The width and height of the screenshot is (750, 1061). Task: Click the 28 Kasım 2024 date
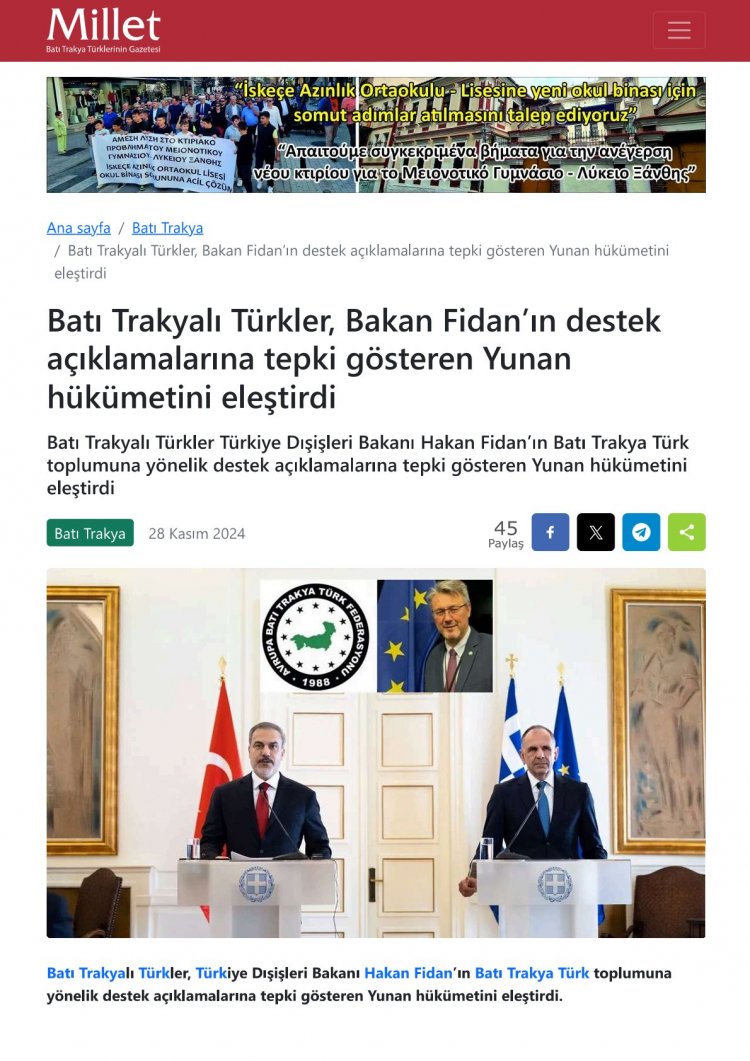197,533
